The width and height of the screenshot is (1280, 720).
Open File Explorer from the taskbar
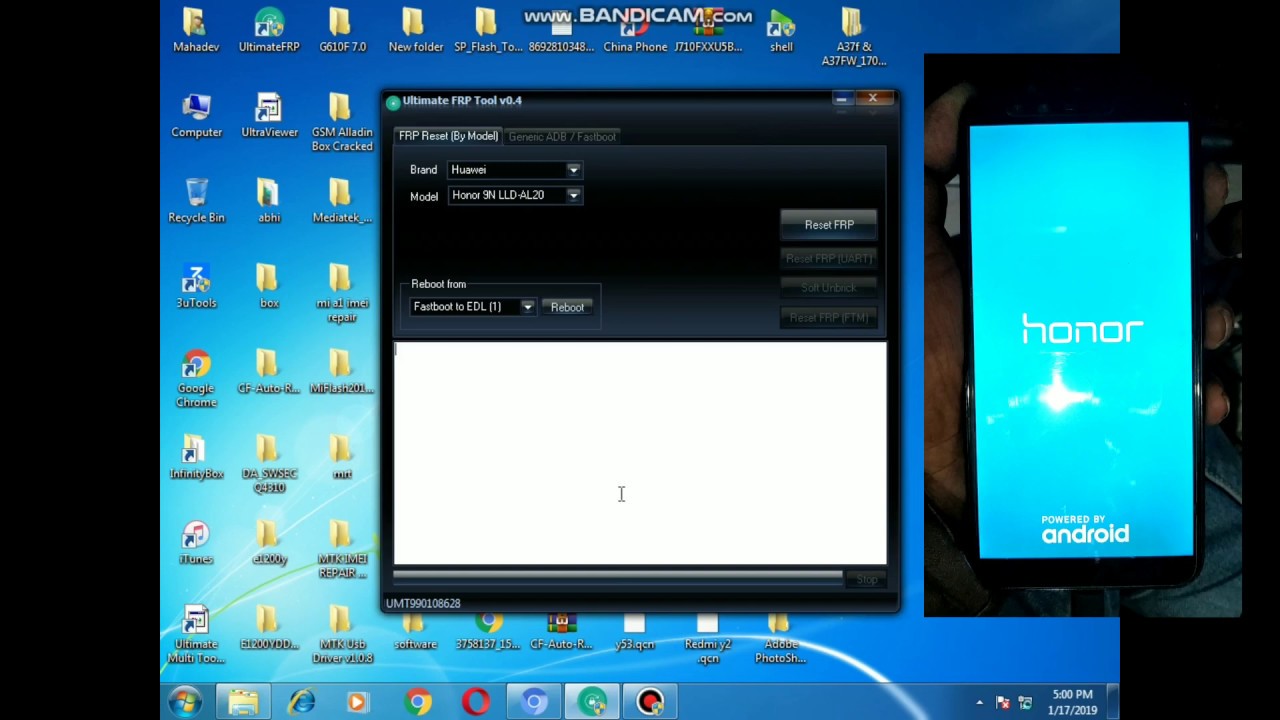coord(243,702)
